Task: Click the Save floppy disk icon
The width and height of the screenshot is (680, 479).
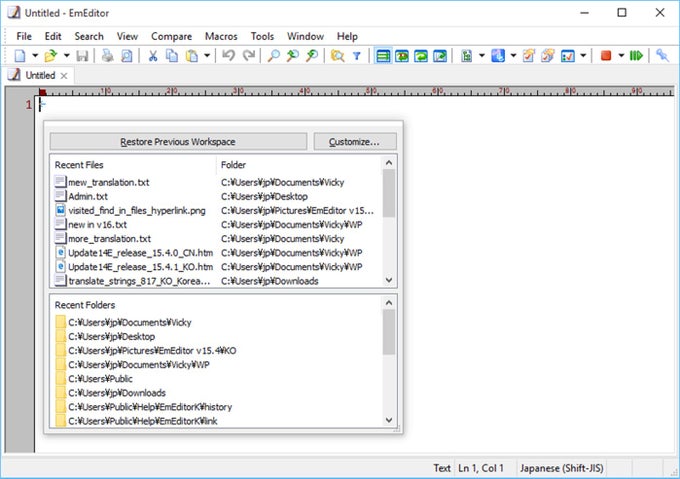Action: coord(82,55)
